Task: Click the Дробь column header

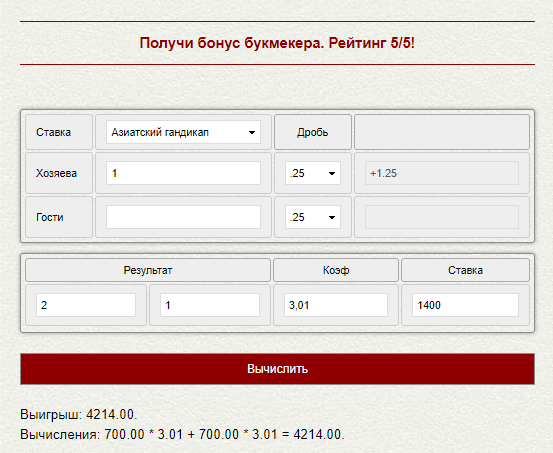Action: coord(313,132)
